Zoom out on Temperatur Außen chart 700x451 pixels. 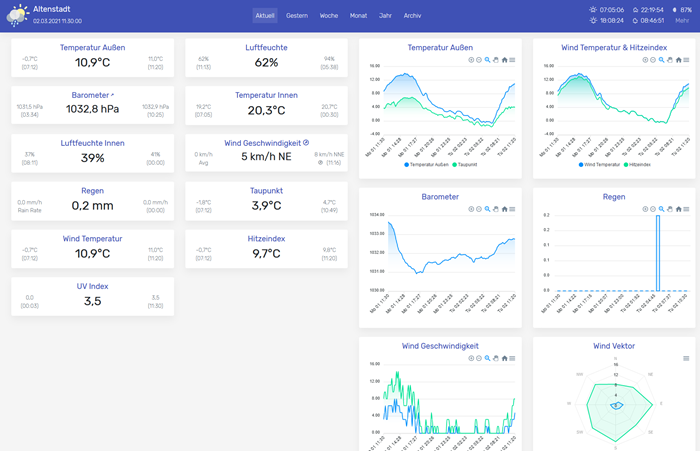(479, 60)
